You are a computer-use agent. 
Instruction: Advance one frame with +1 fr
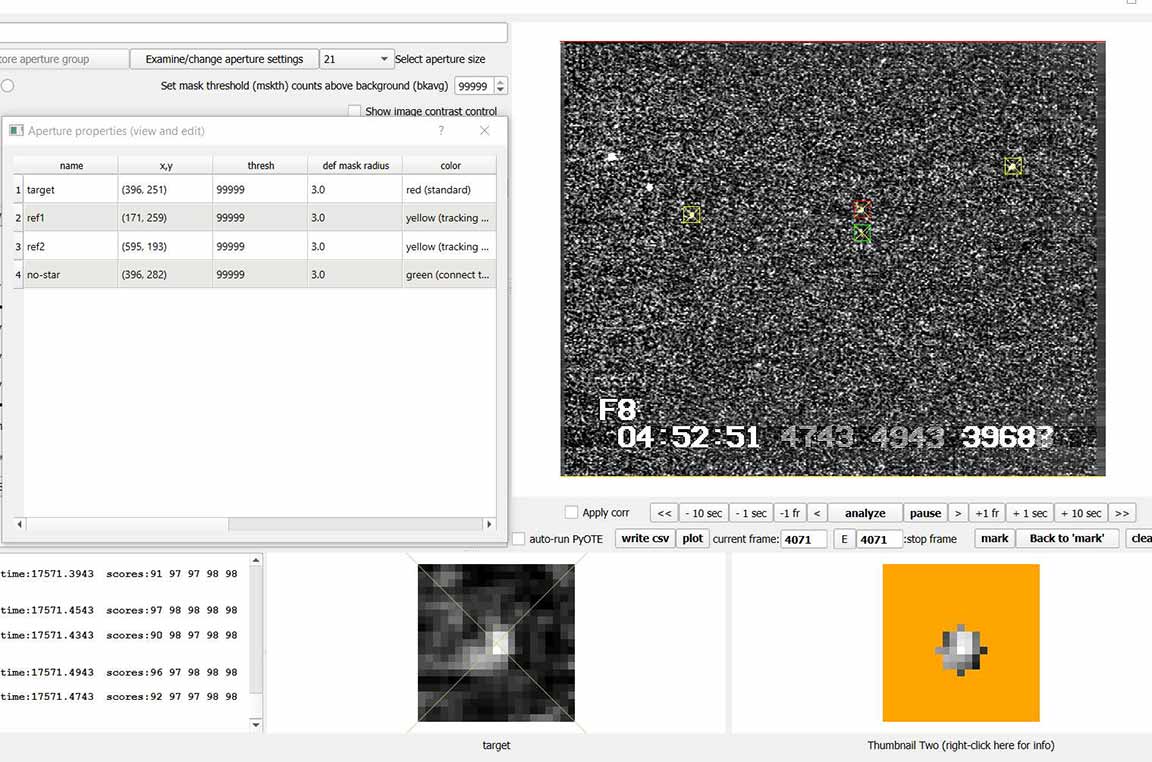coord(987,513)
